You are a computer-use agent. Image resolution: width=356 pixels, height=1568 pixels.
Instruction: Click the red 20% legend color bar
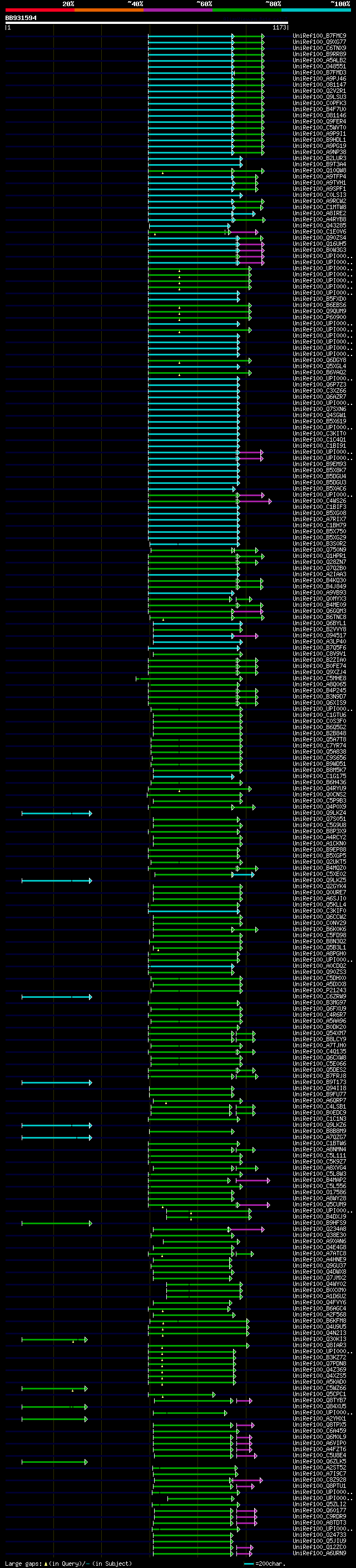(39, 10)
